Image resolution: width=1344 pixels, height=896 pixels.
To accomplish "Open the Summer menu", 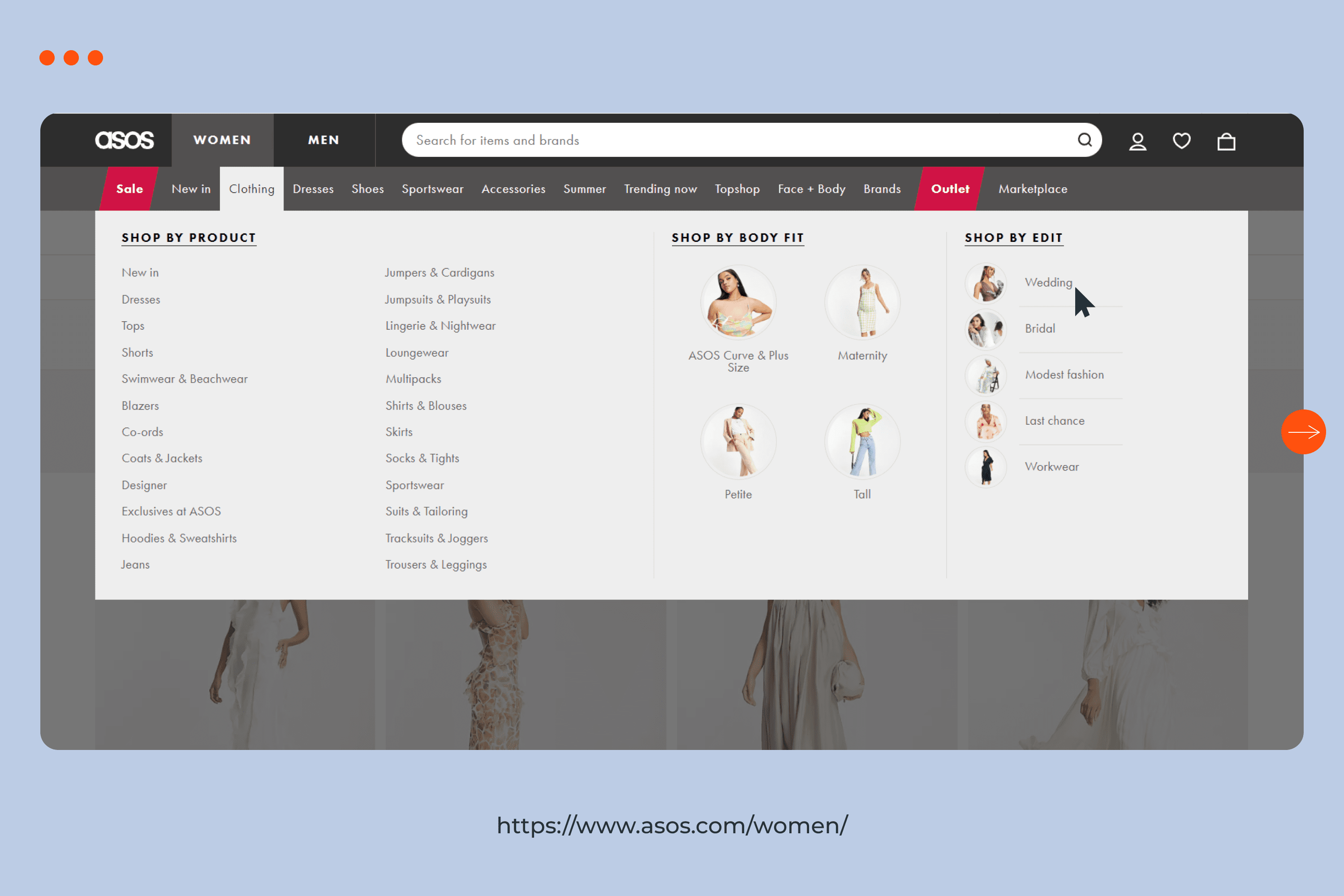I will [x=585, y=189].
